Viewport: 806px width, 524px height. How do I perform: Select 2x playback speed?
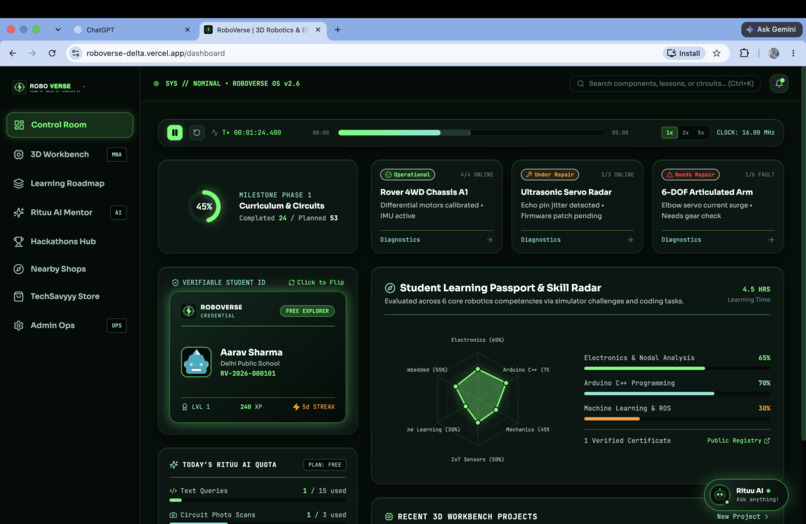(x=685, y=133)
